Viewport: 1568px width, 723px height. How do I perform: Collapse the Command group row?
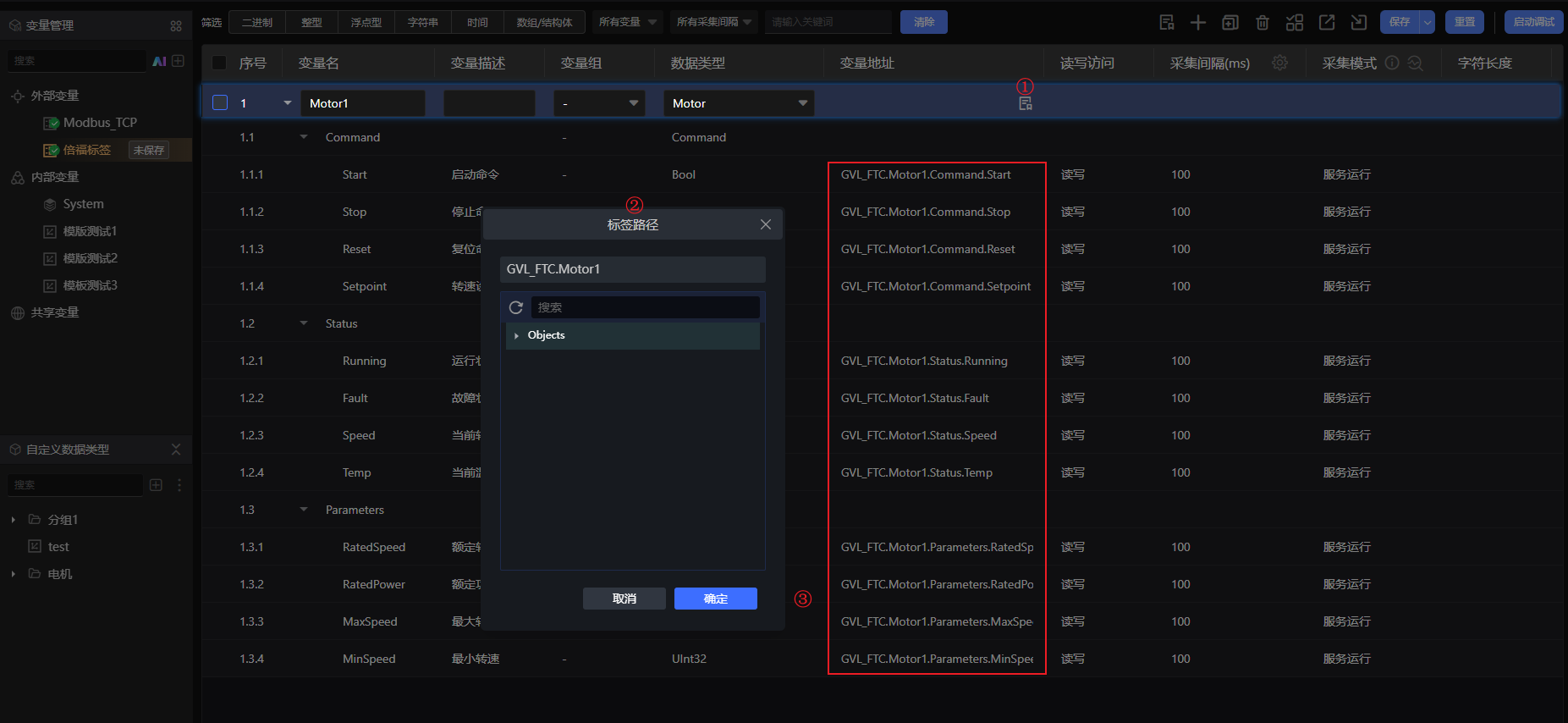pyautogui.click(x=304, y=137)
